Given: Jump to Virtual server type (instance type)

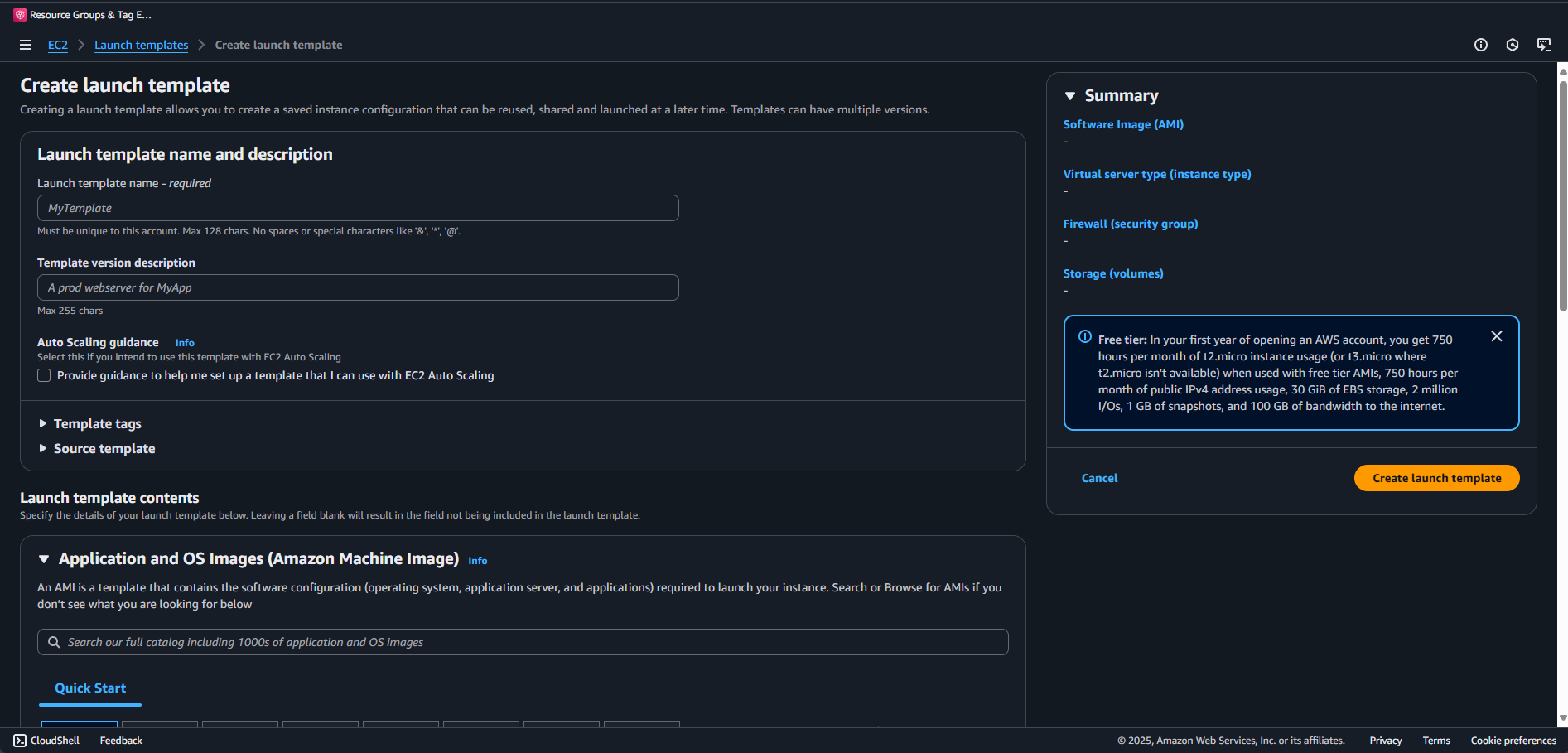Looking at the screenshot, I should coord(1157,174).
